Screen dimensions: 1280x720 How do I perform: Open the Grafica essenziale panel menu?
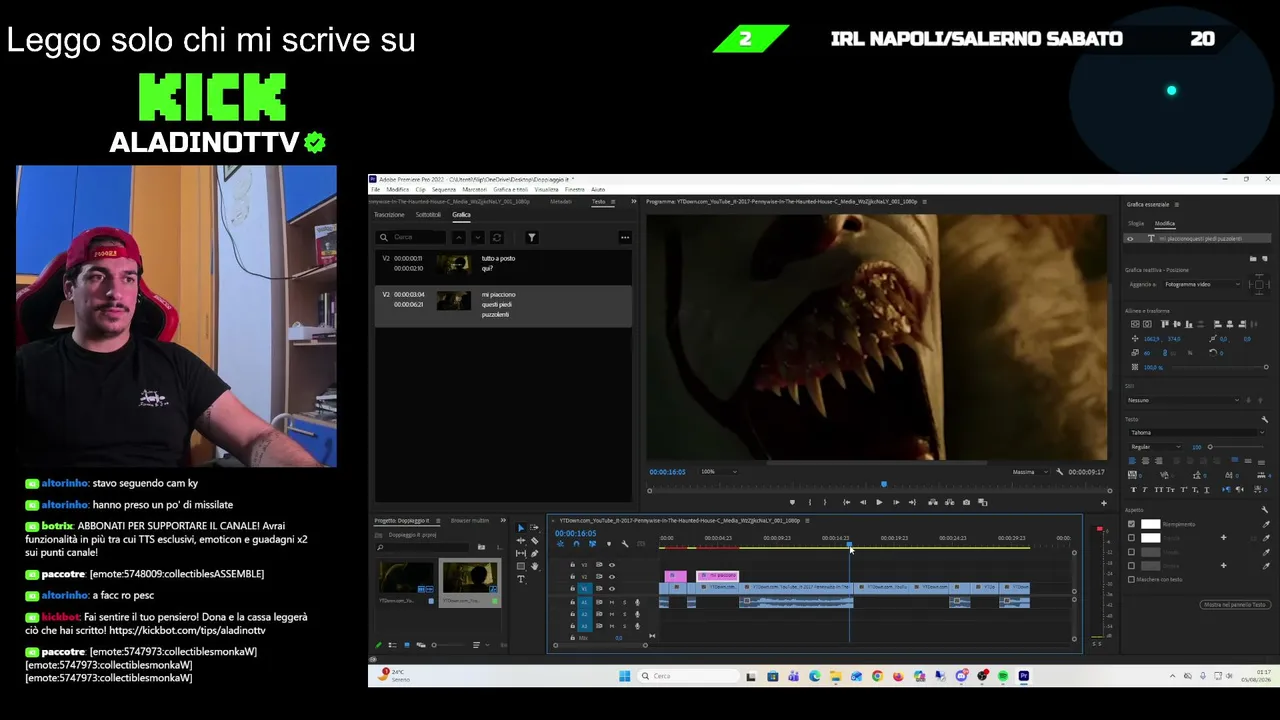1176,205
